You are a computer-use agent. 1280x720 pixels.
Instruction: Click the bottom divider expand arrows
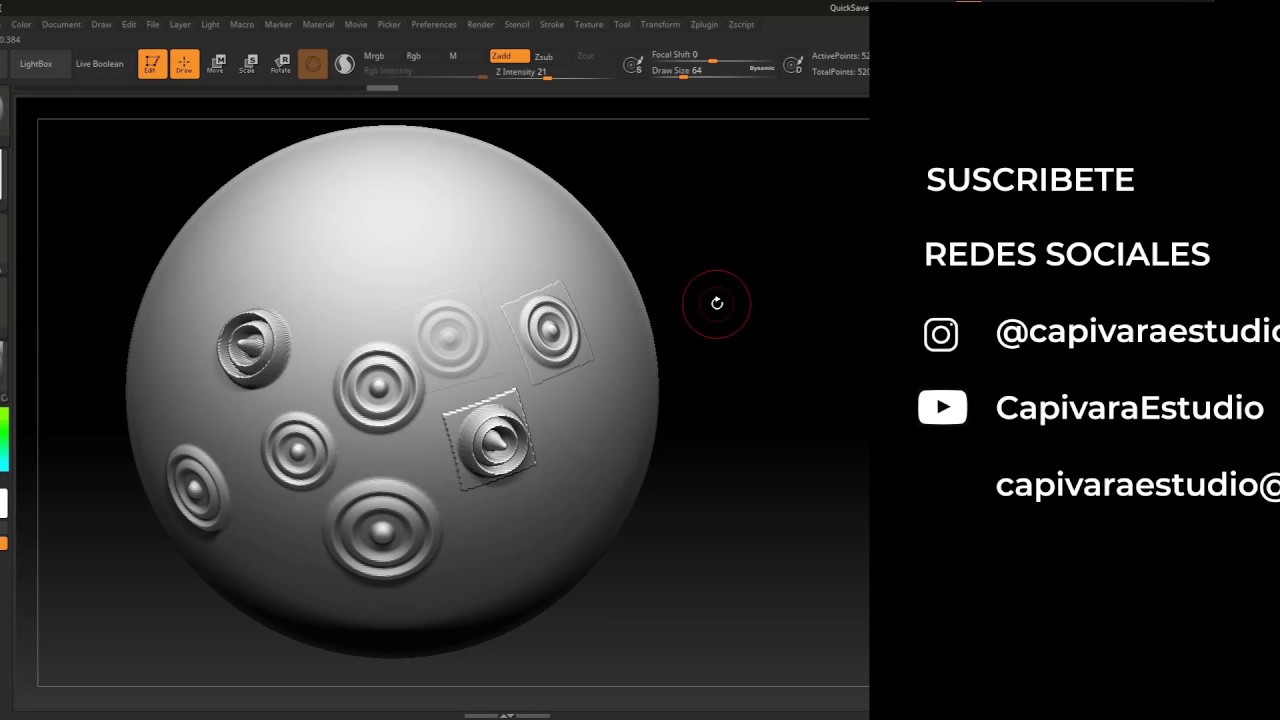coord(507,716)
